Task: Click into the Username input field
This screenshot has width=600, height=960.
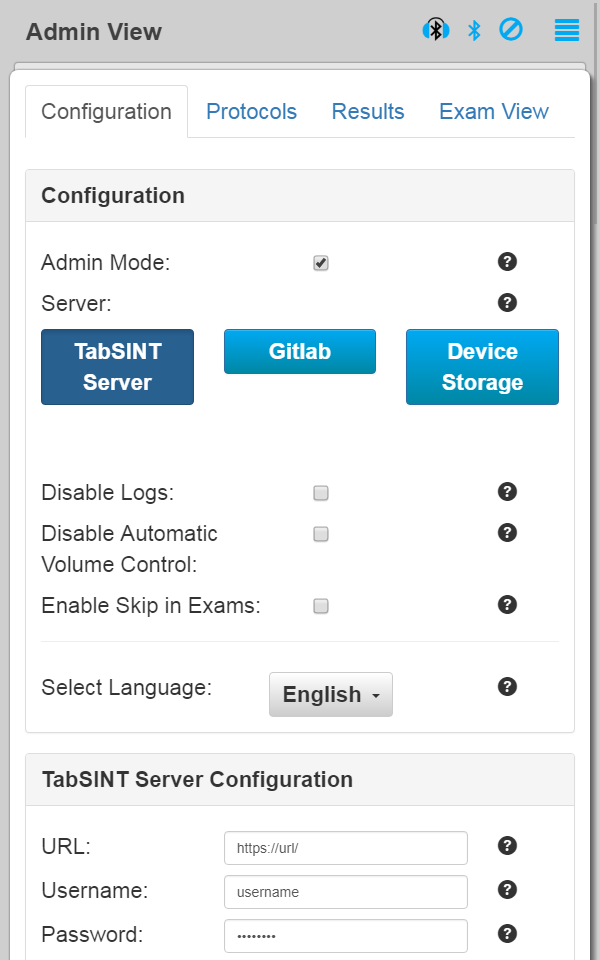Action: click(x=346, y=892)
